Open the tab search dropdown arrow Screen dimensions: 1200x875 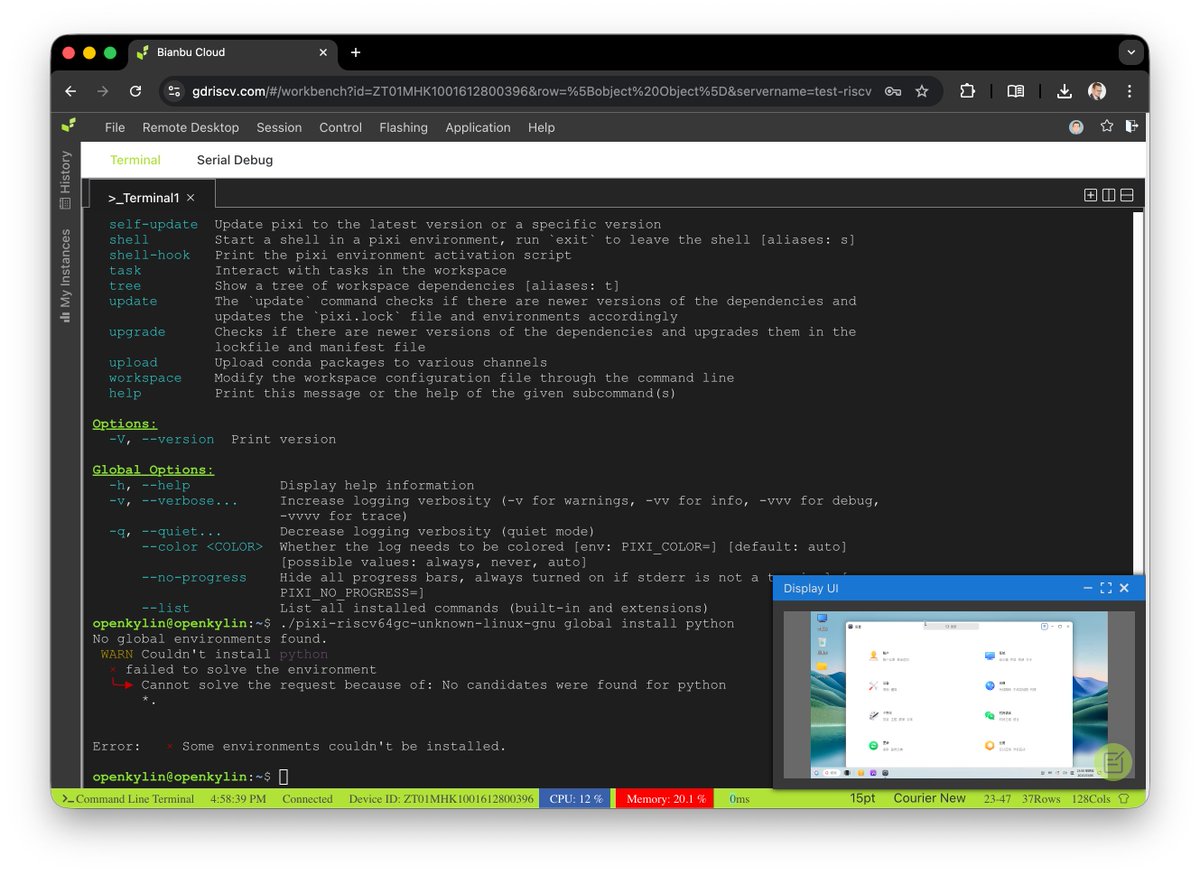coord(1131,53)
